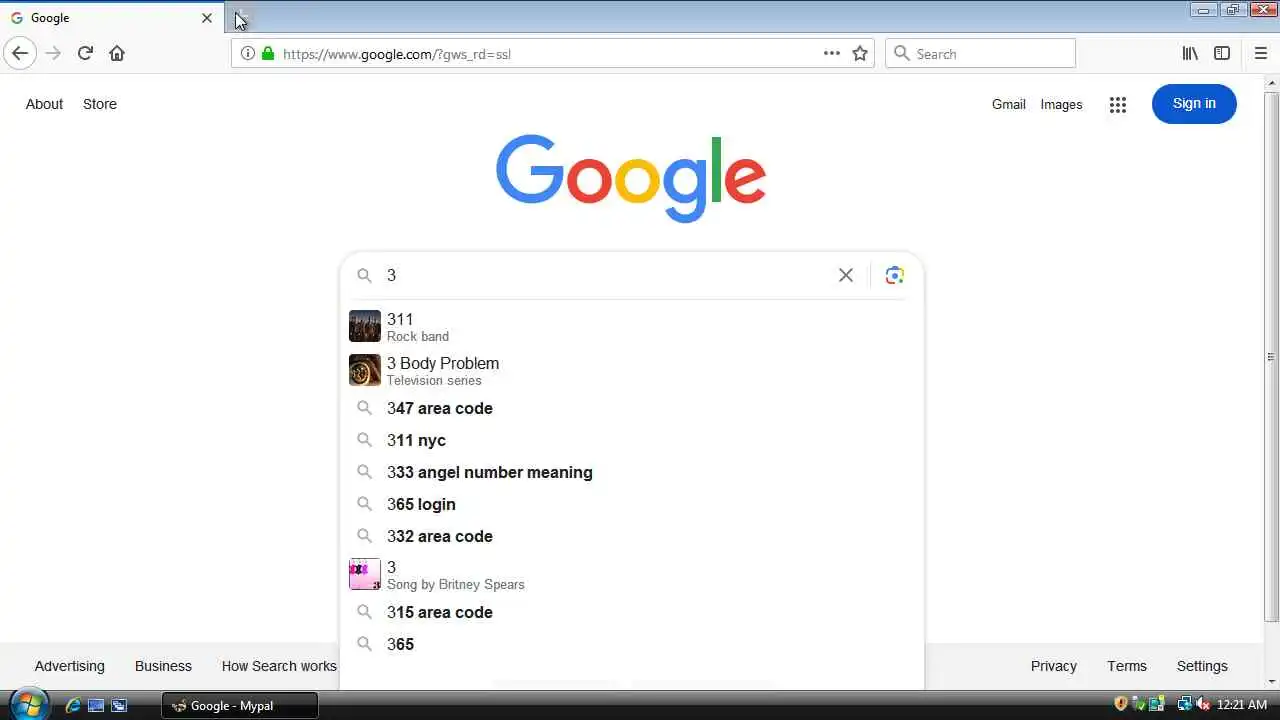Open a new browser tab
This screenshot has height=720, width=1280.
[241, 18]
